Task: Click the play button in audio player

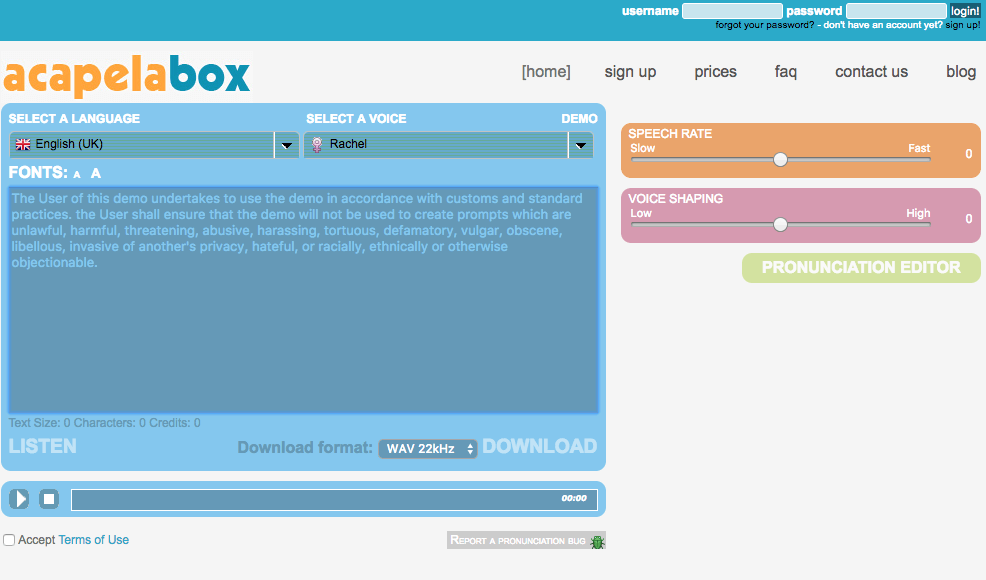Action: (19, 499)
